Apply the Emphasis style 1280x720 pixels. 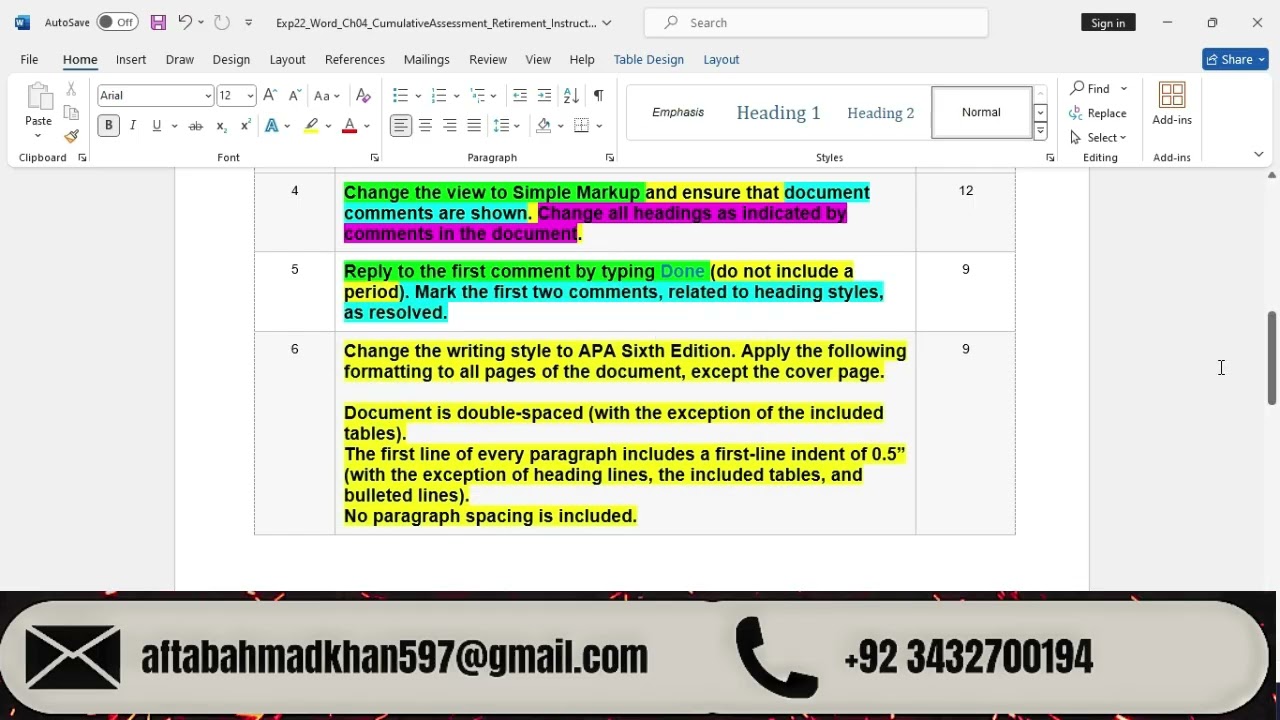coord(678,112)
